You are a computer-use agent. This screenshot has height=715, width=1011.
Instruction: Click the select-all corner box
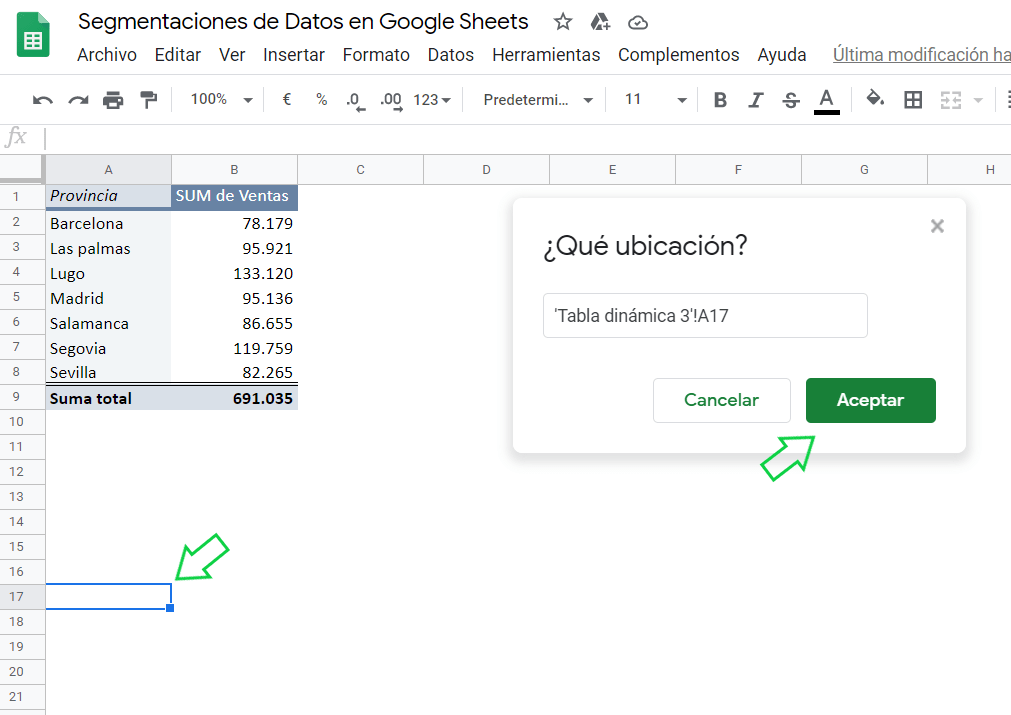pyautogui.click(x=22, y=170)
